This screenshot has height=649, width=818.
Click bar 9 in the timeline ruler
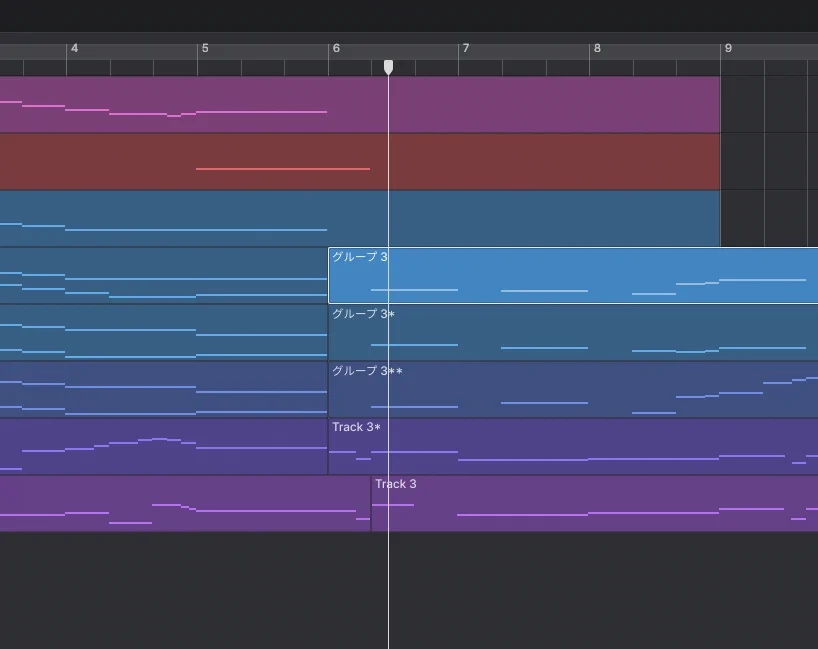pyautogui.click(x=728, y=49)
